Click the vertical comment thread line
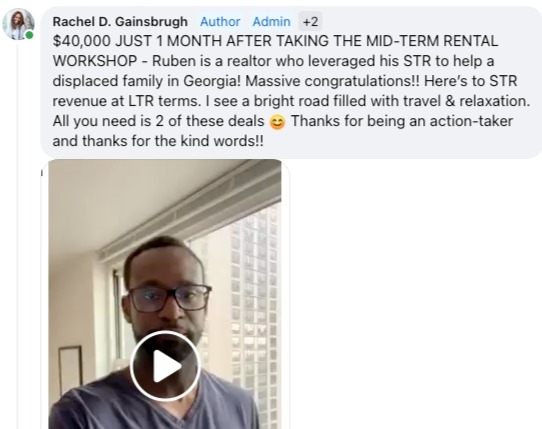Screen dimensions: 542x429 pos(17,235)
